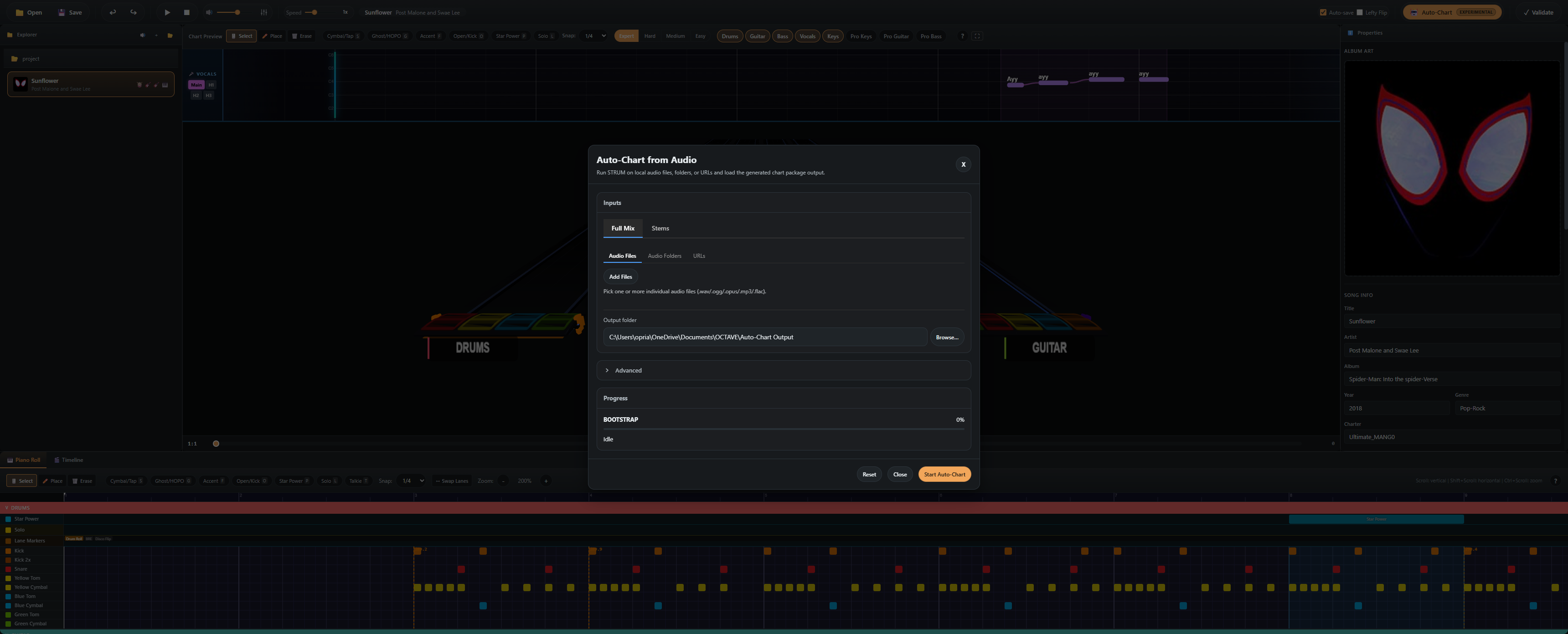This screenshot has height=634, width=1568.
Task: Click Start Auto-Chart
Action: (x=944, y=474)
